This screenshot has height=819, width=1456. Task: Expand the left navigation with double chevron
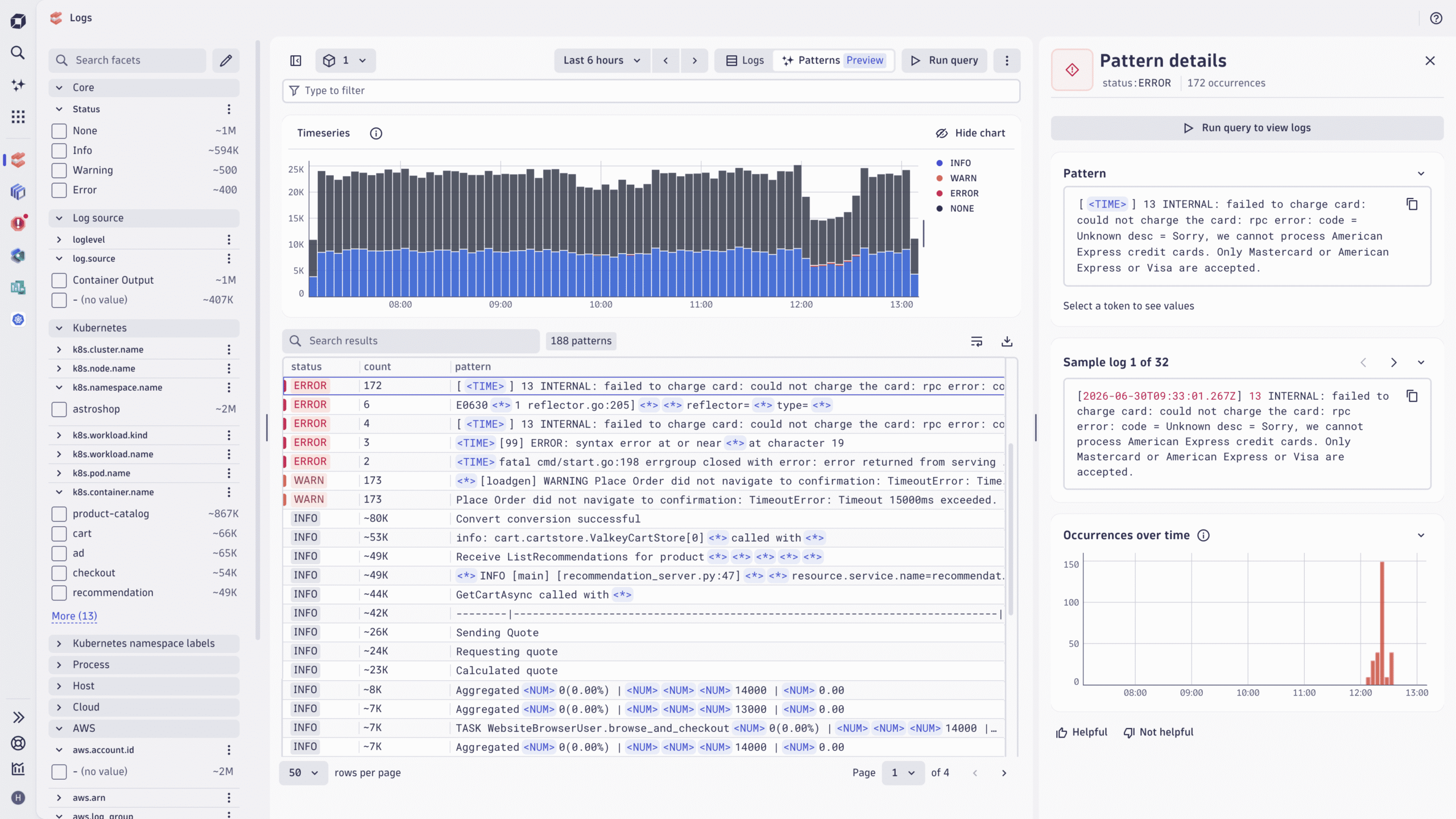click(18, 717)
